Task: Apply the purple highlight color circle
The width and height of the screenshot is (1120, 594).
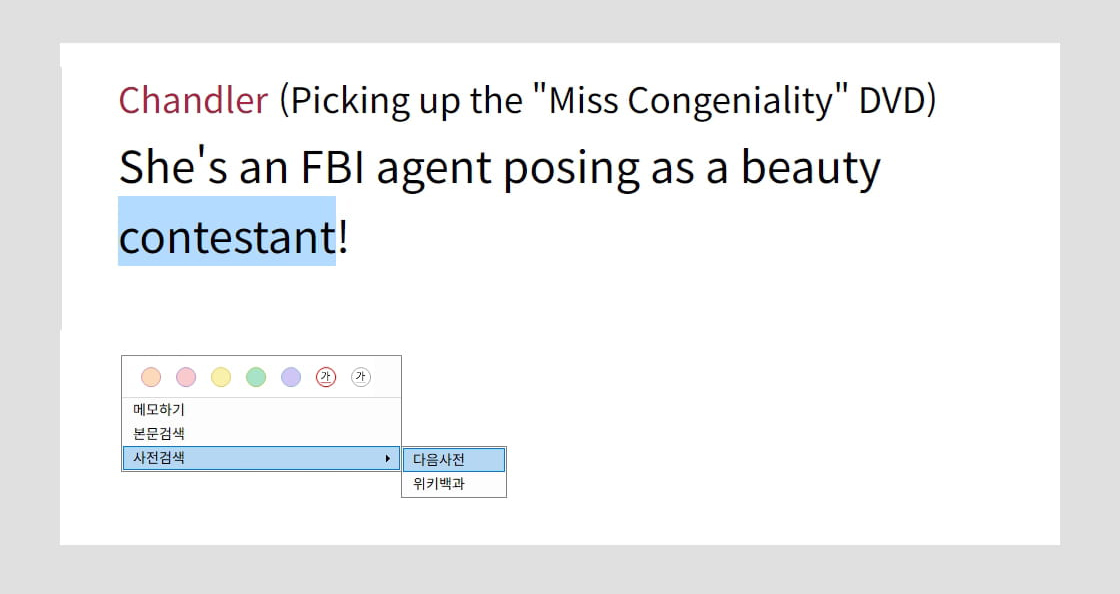Action: click(291, 377)
